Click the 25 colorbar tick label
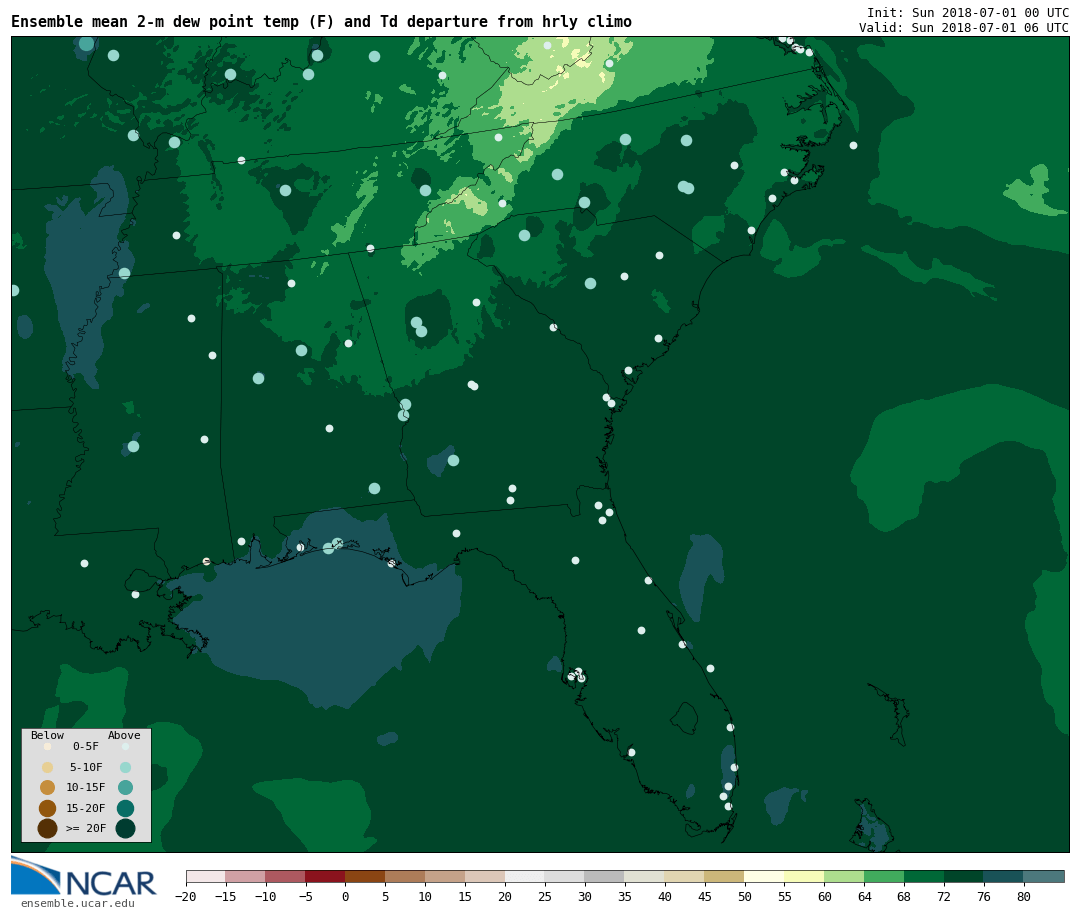Image resolution: width=1080 pixels, height=915 pixels. coord(545,896)
